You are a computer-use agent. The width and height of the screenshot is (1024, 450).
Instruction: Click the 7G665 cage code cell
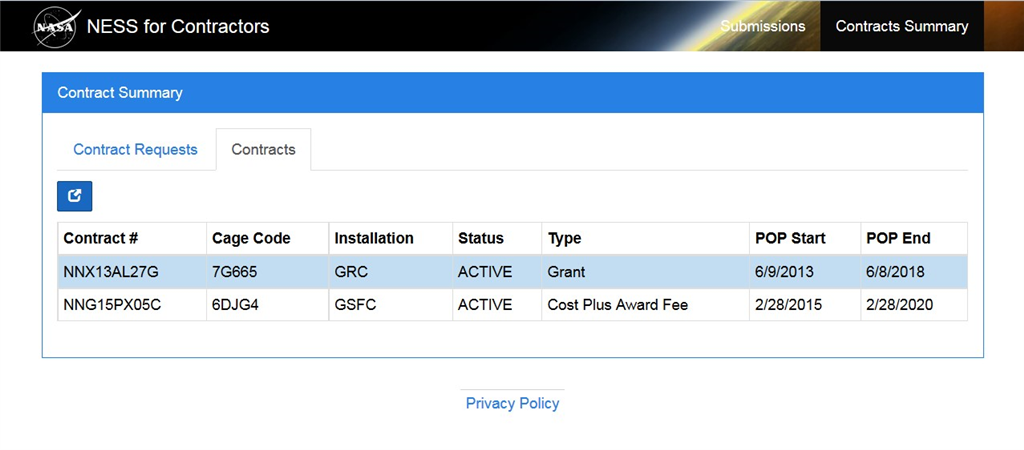(x=233, y=272)
